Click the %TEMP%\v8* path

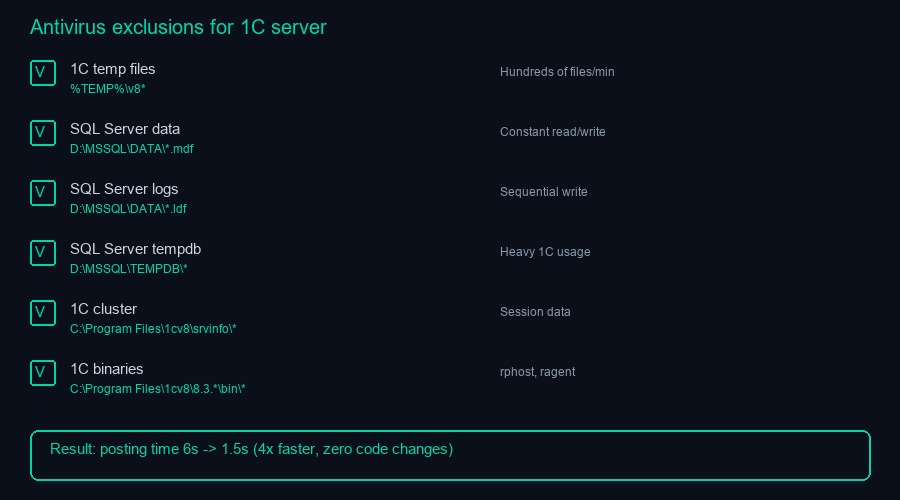click(x=108, y=89)
